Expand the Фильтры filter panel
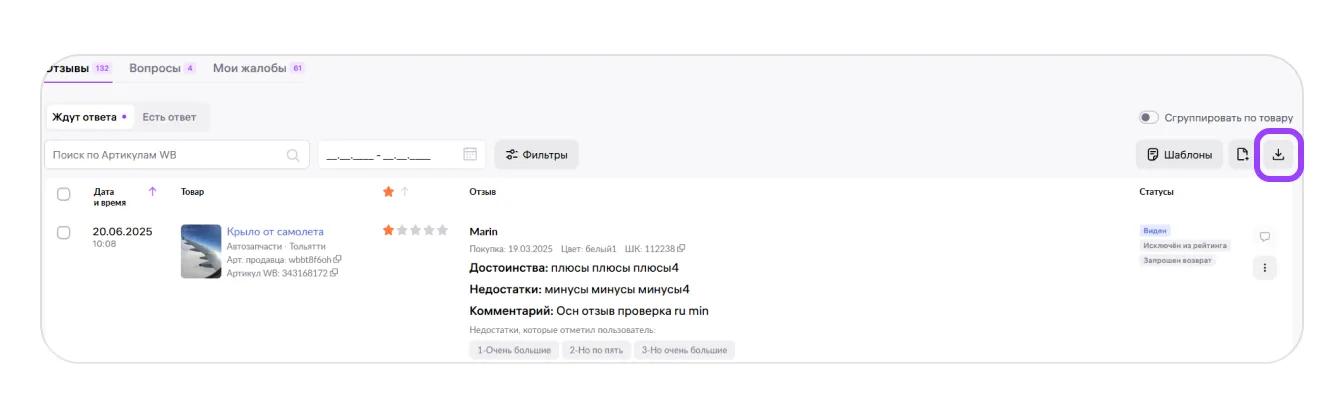1344x418 pixels. 537,155
